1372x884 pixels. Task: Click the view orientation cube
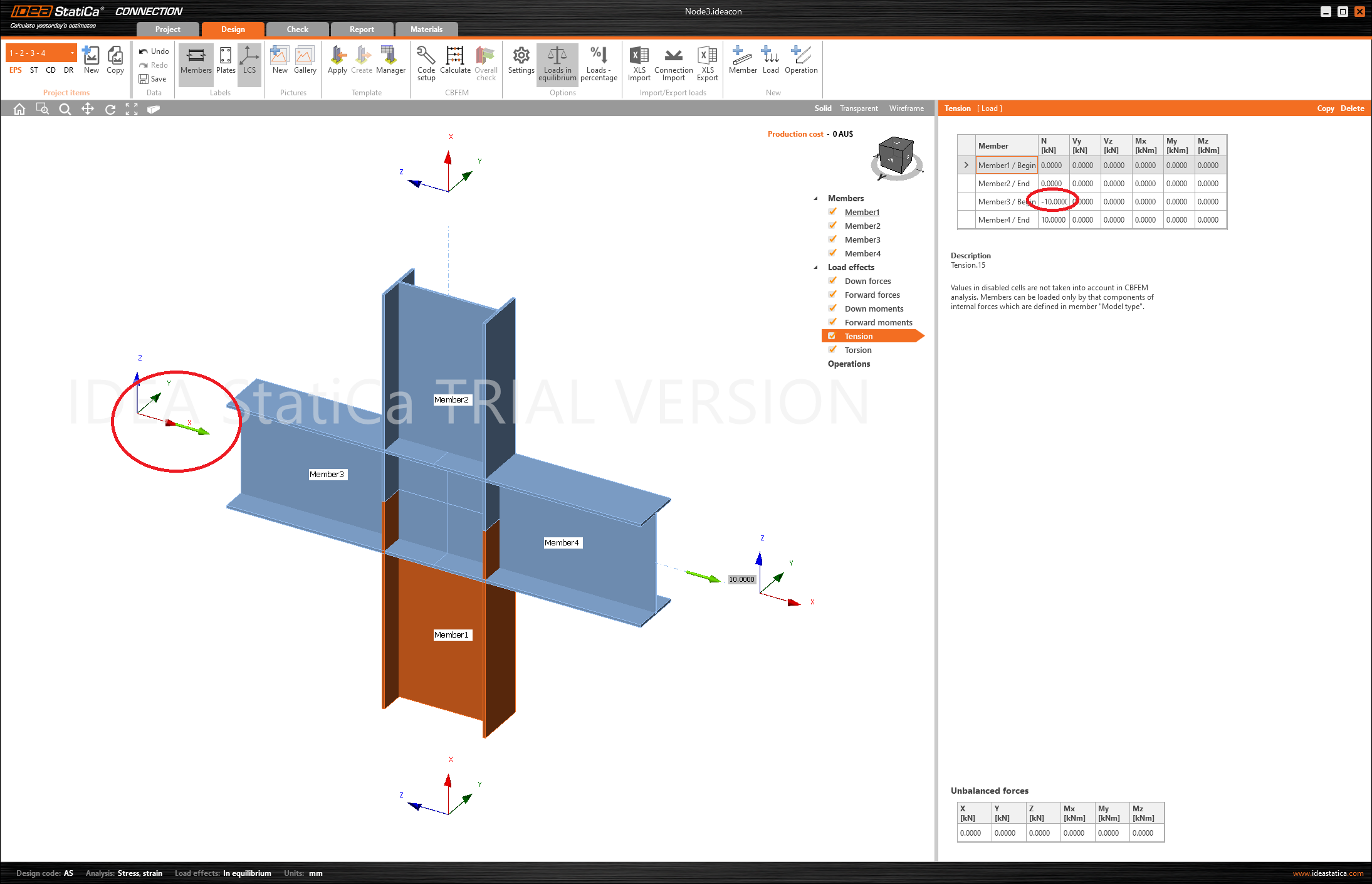point(896,157)
